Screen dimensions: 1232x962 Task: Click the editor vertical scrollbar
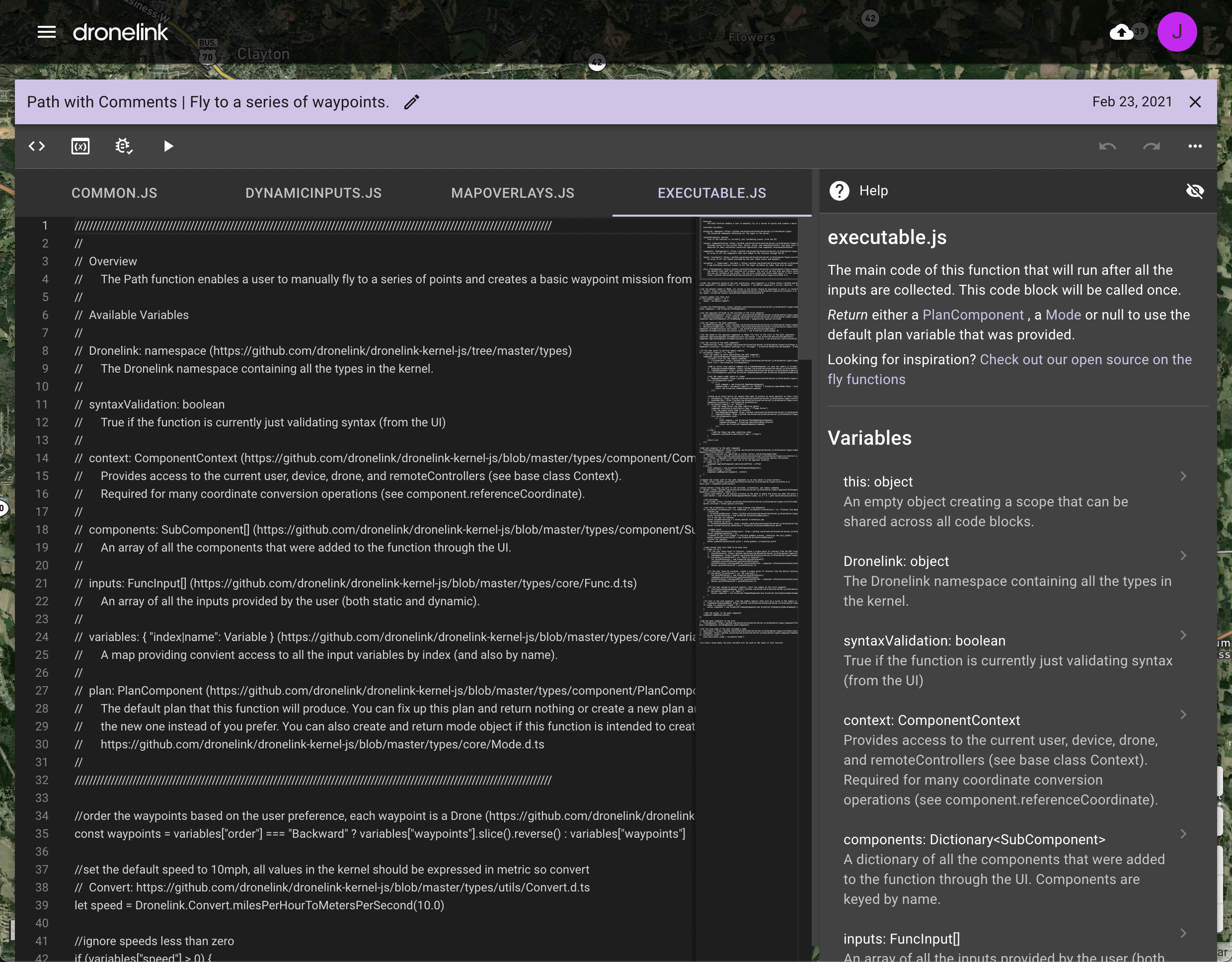click(x=804, y=288)
